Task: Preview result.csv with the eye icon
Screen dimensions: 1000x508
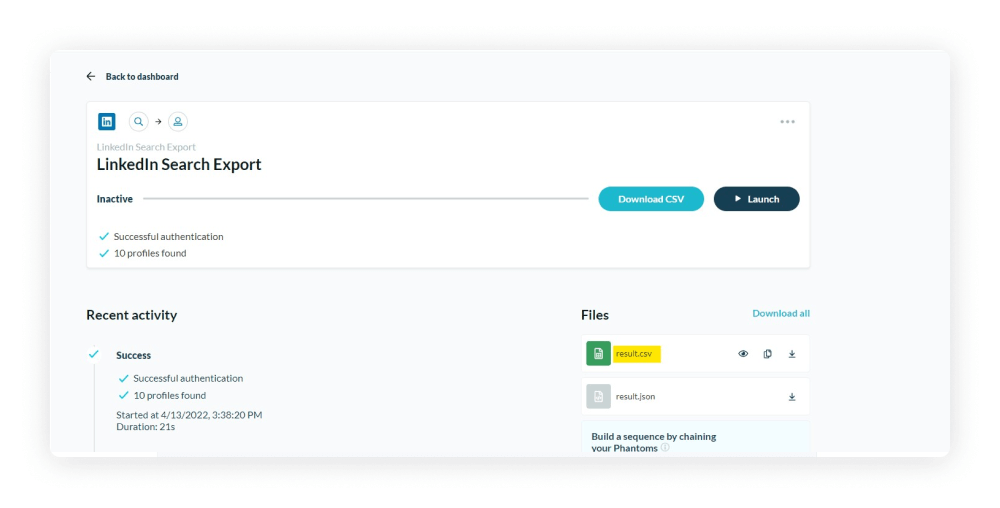Action: pos(743,354)
